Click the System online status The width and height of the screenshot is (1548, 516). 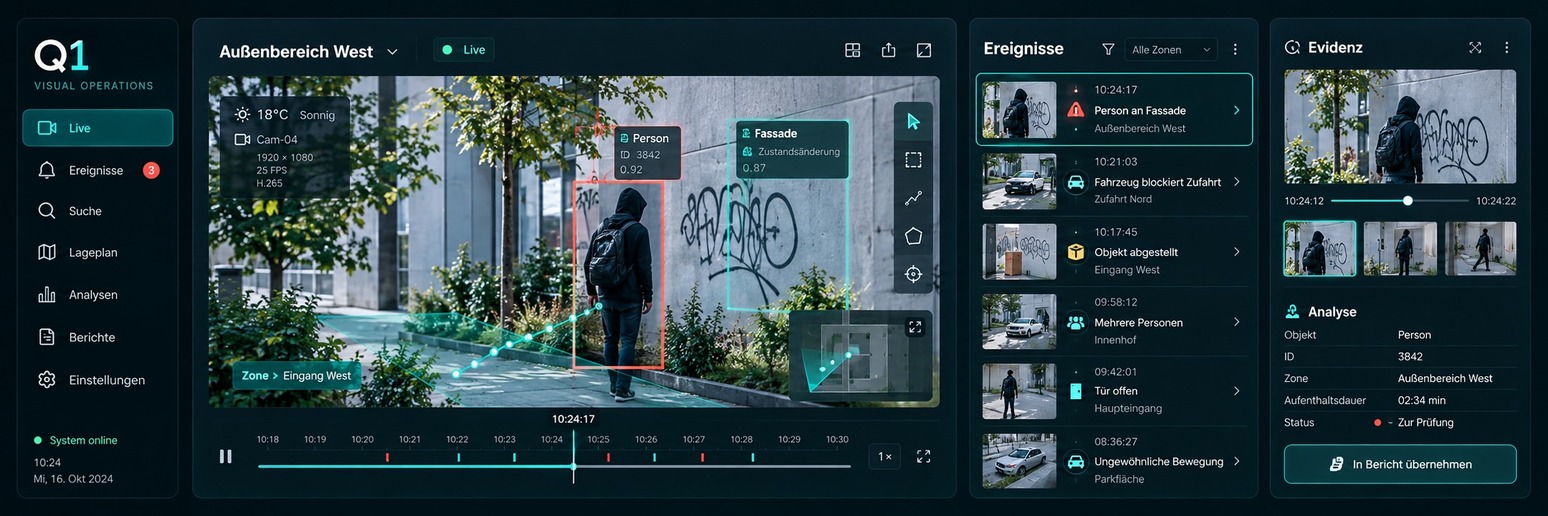point(76,440)
